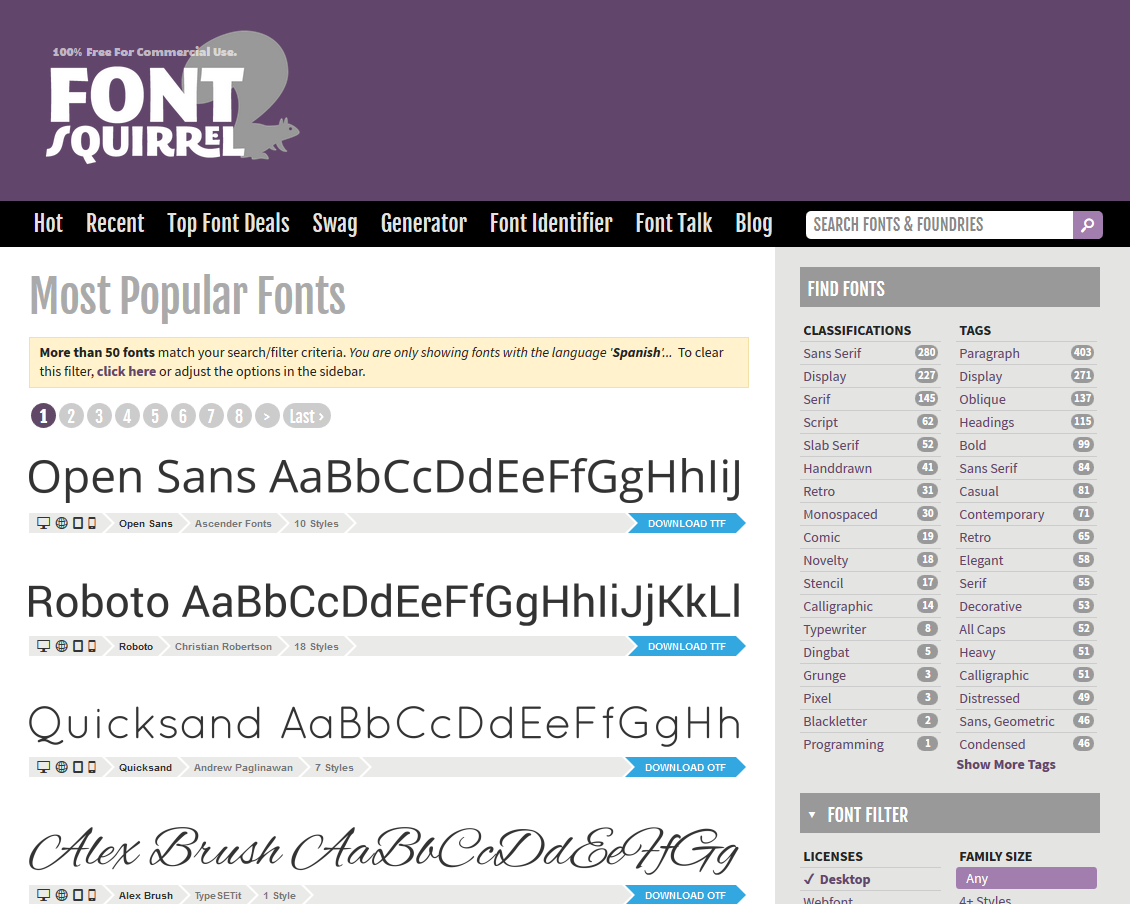Collapse the Font Filter section
This screenshot has width=1130, height=904.
(811, 813)
